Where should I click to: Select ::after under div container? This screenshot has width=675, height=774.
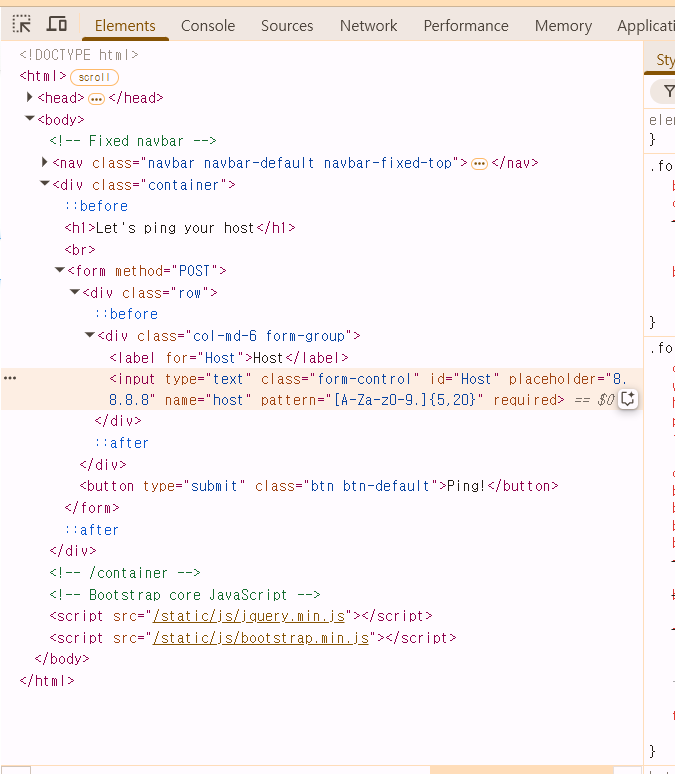click(x=91, y=530)
